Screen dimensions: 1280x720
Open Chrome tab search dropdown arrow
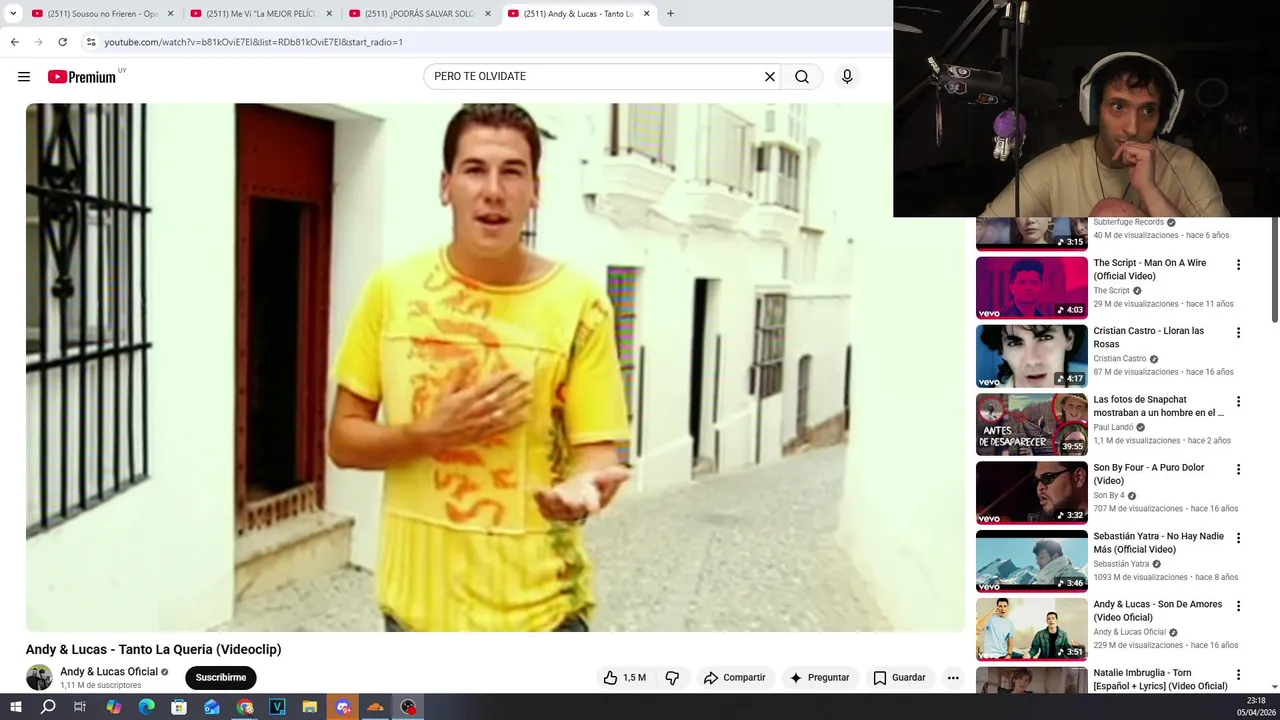point(13,14)
